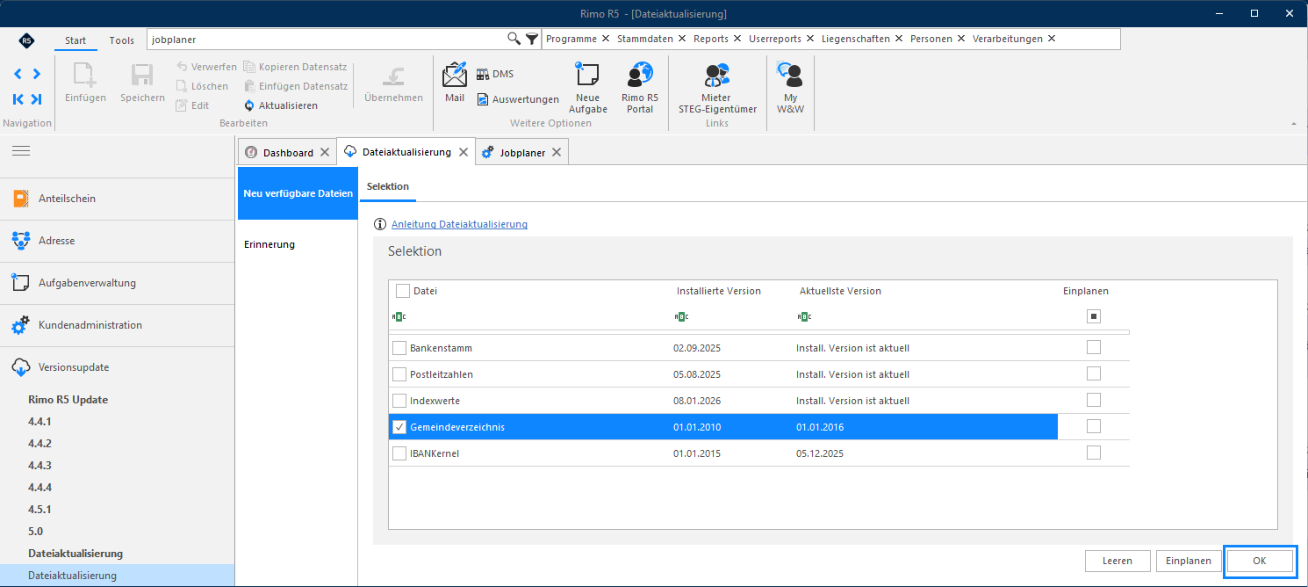Enable Einplanen checkbox for IBANKernel
The height and width of the screenshot is (587, 1308).
coord(1094,452)
